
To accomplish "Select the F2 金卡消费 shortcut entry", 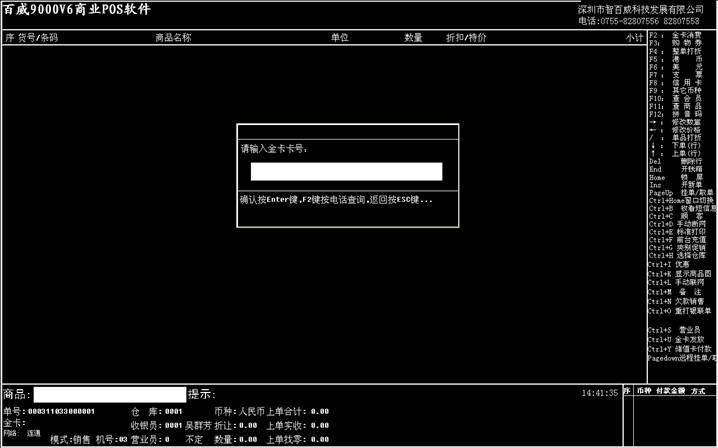I will [675, 35].
